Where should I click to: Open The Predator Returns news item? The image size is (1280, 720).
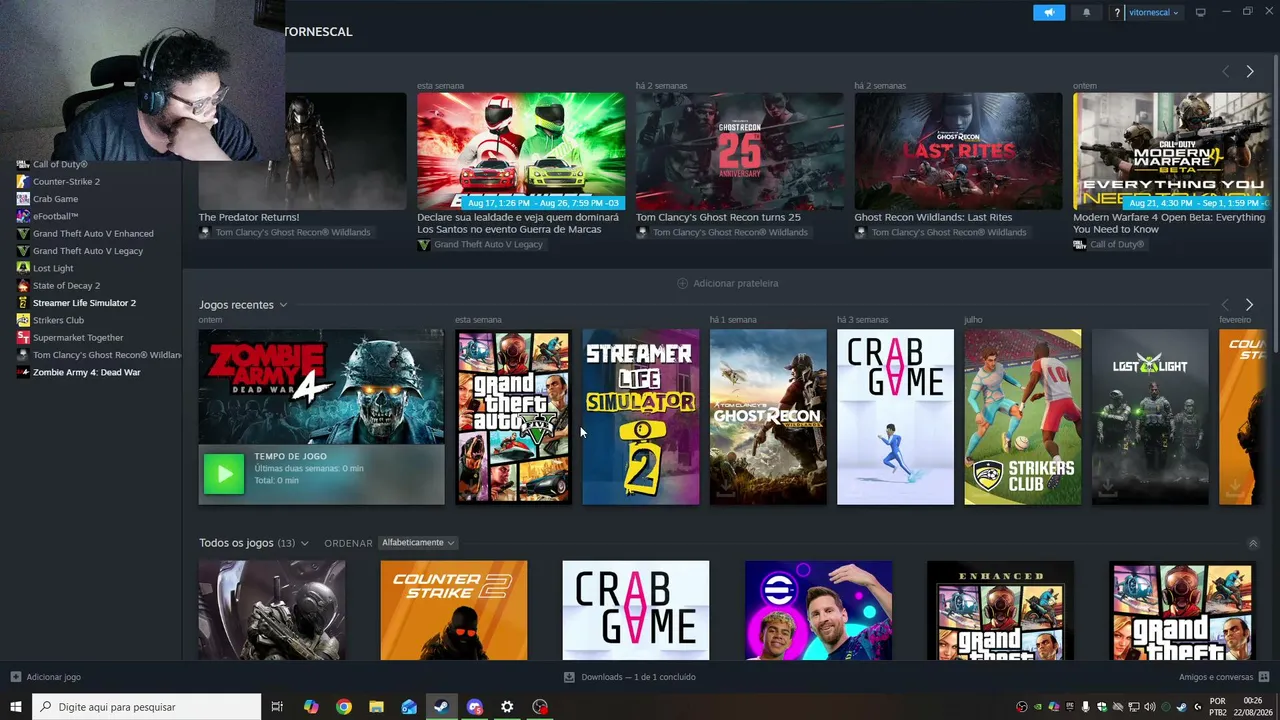pos(302,151)
